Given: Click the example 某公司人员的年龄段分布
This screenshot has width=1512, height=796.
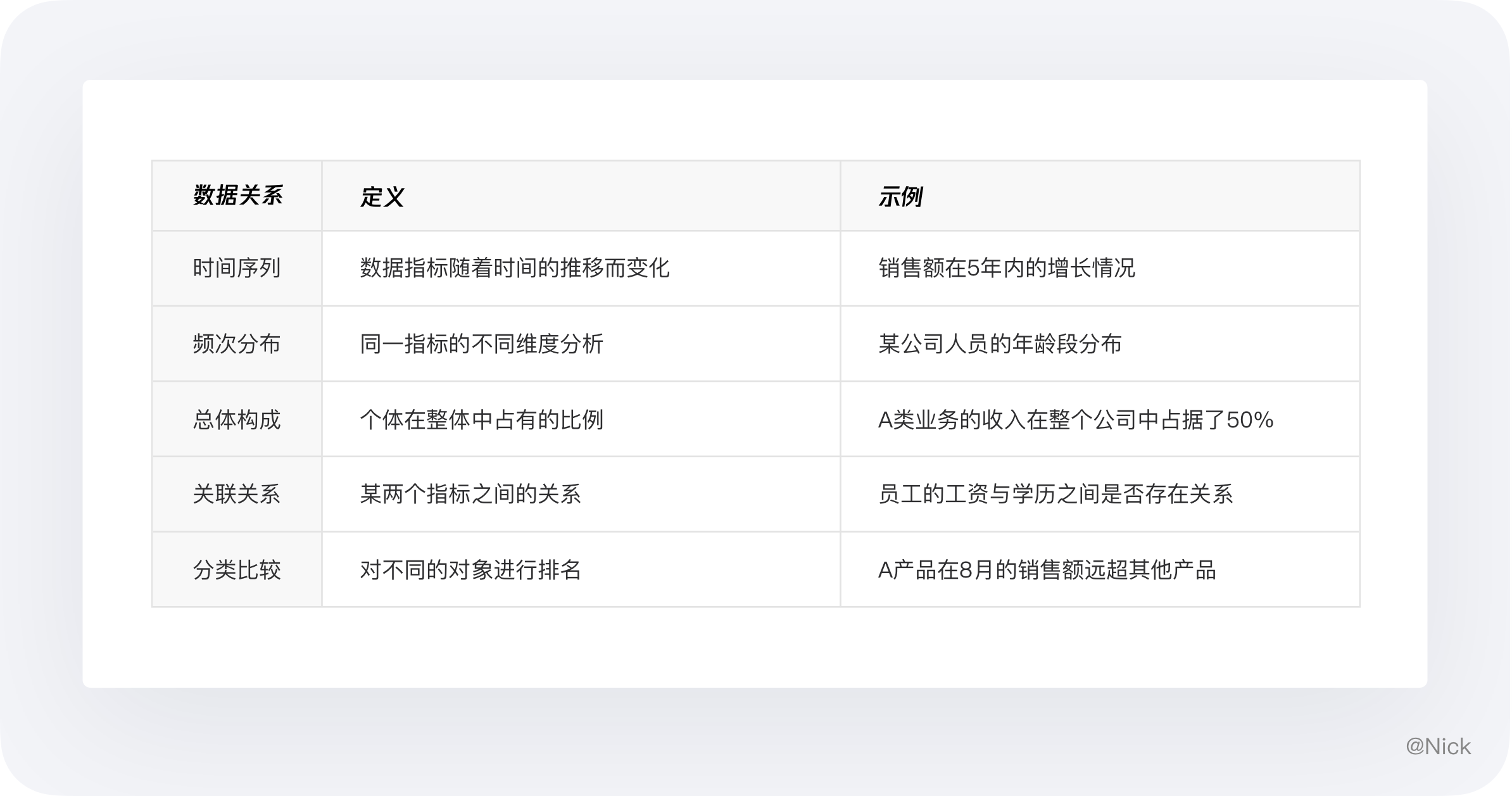Looking at the screenshot, I should pyautogui.click(x=1000, y=344).
